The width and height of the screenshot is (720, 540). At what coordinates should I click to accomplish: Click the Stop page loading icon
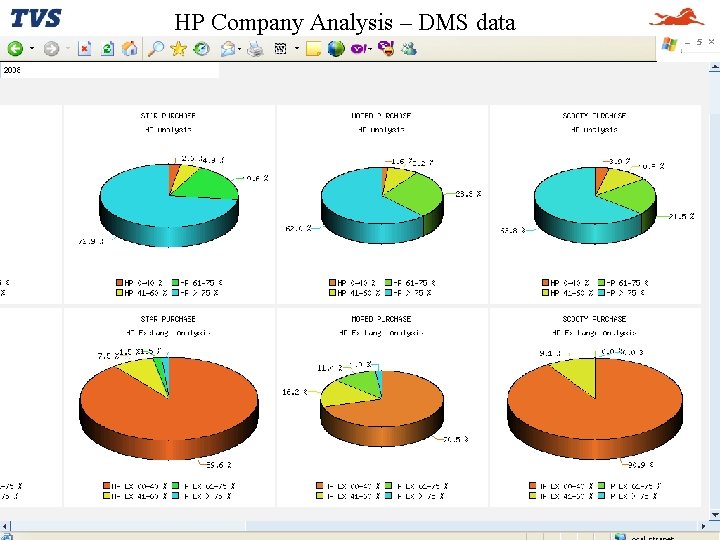[84, 49]
